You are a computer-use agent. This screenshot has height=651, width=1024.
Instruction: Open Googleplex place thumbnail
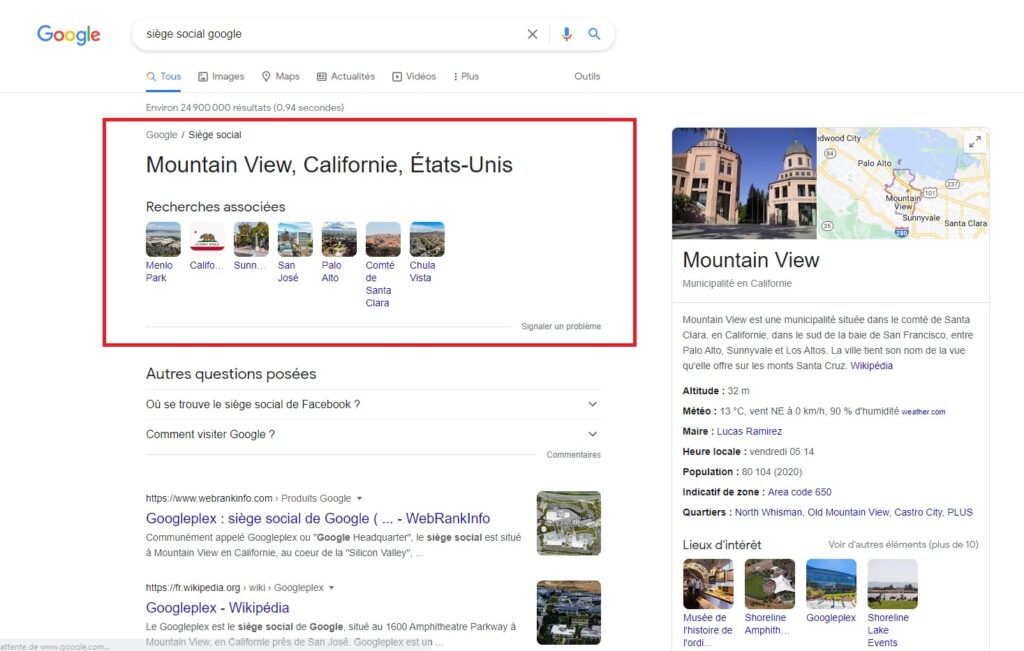831,584
